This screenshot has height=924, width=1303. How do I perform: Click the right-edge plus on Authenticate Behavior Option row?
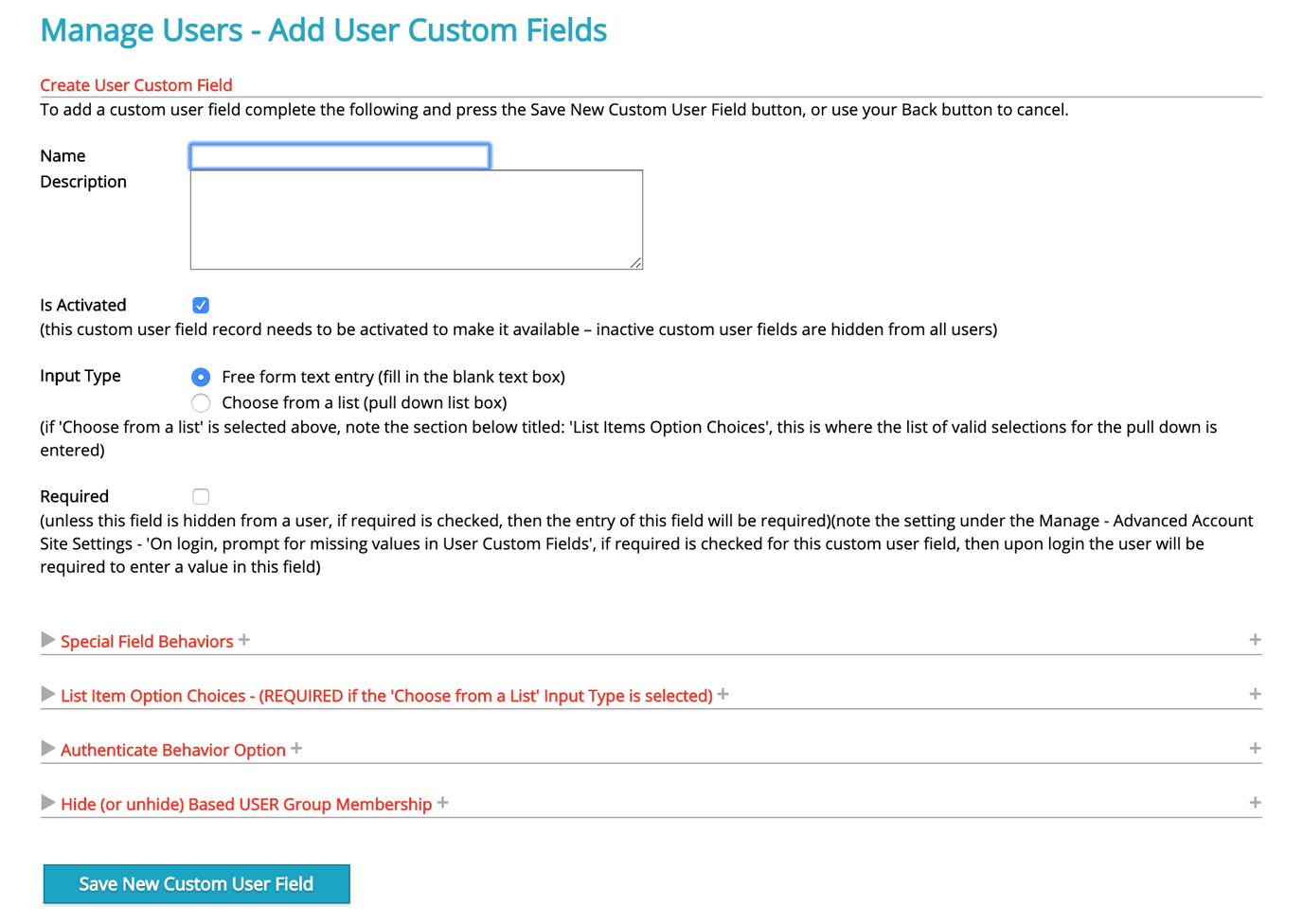1256,747
